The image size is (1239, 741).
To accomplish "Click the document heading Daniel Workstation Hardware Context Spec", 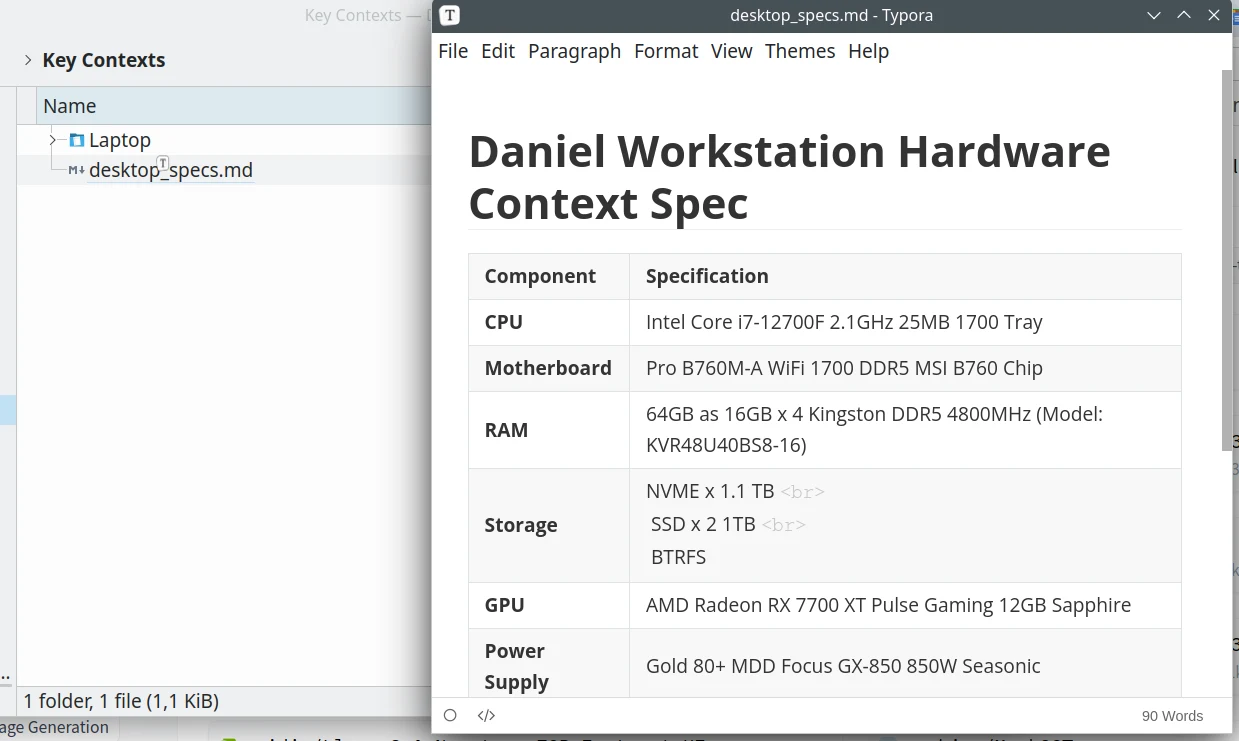I will [789, 177].
